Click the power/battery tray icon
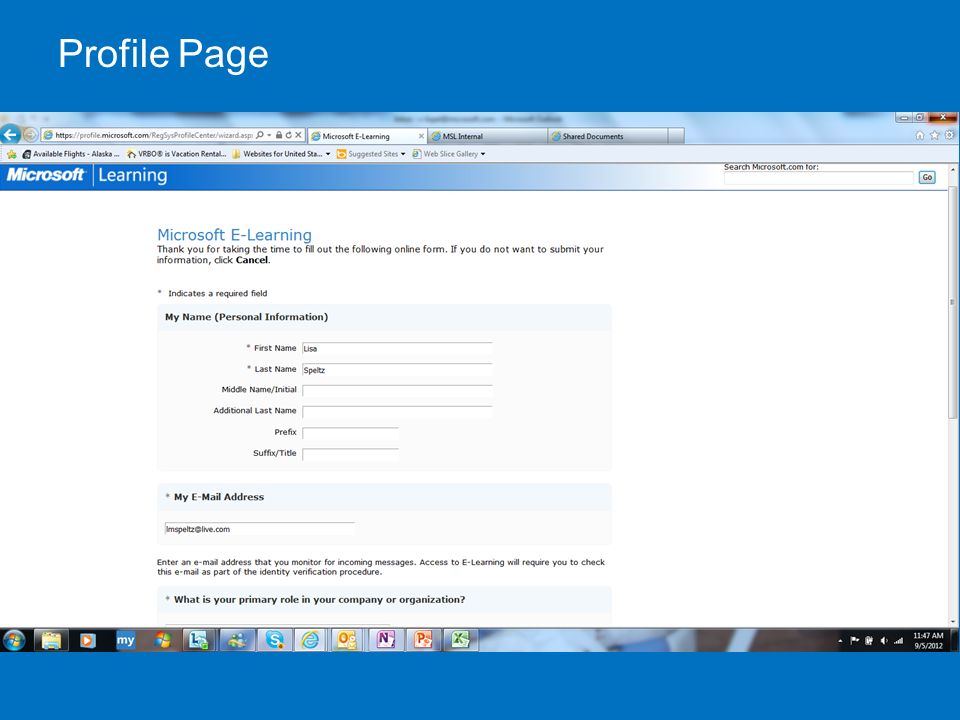This screenshot has width=960, height=720. tap(869, 641)
